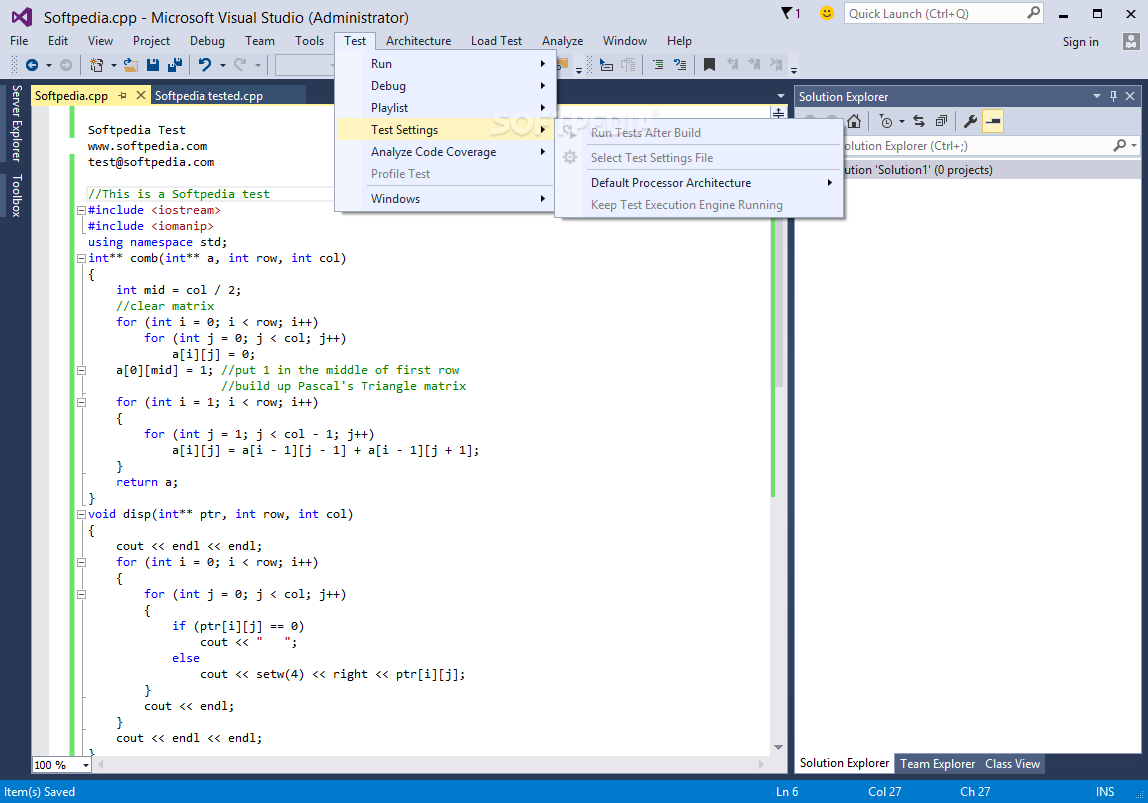The width and height of the screenshot is (1148, 803).
Task: Collapse the disp function outline
Action: (x=81, y=515)
